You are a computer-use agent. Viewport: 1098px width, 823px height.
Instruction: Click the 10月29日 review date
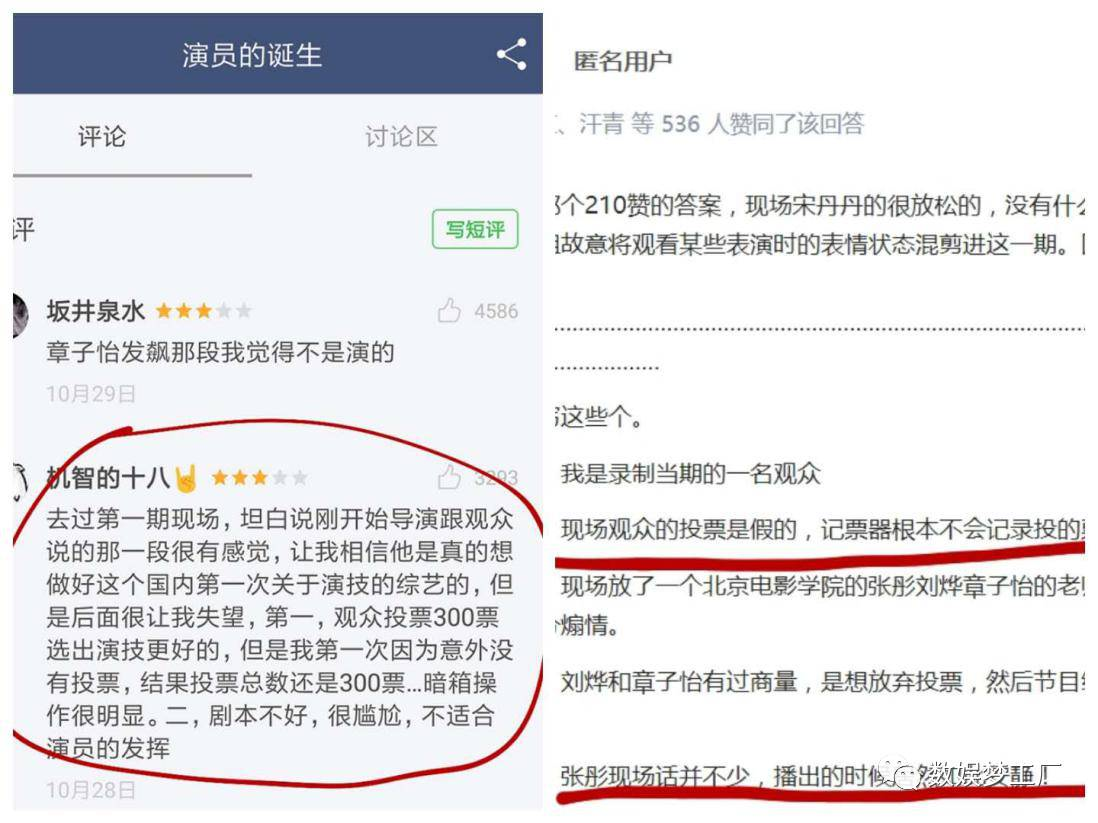(x=91, y=394)
